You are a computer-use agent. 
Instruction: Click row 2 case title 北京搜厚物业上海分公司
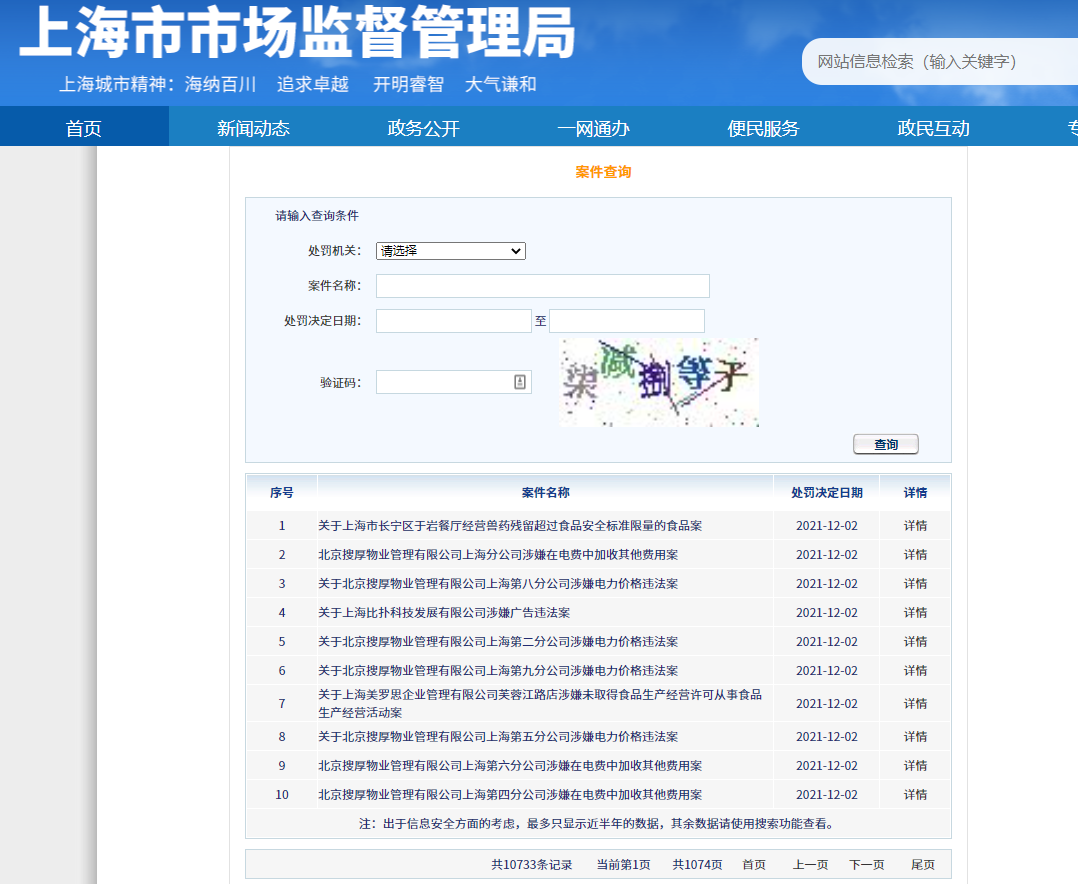[498, 555]
